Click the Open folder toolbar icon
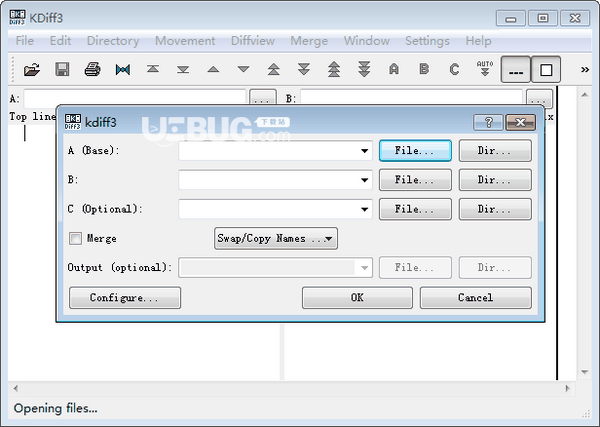 click(x=32, y=70)
